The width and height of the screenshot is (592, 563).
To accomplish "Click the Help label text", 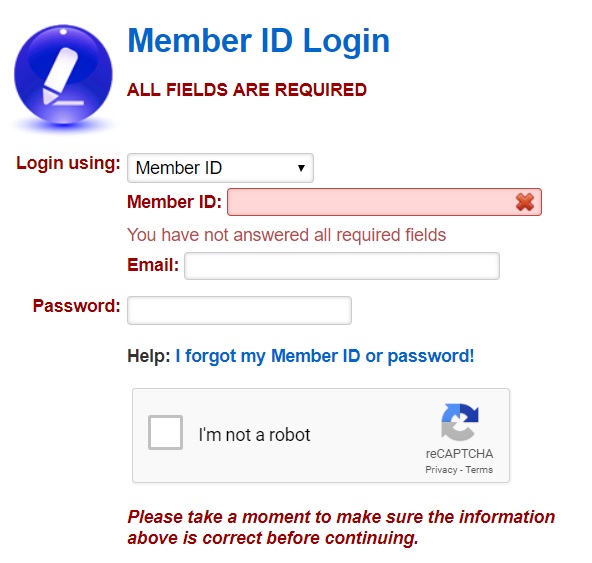I will [149, 356].
